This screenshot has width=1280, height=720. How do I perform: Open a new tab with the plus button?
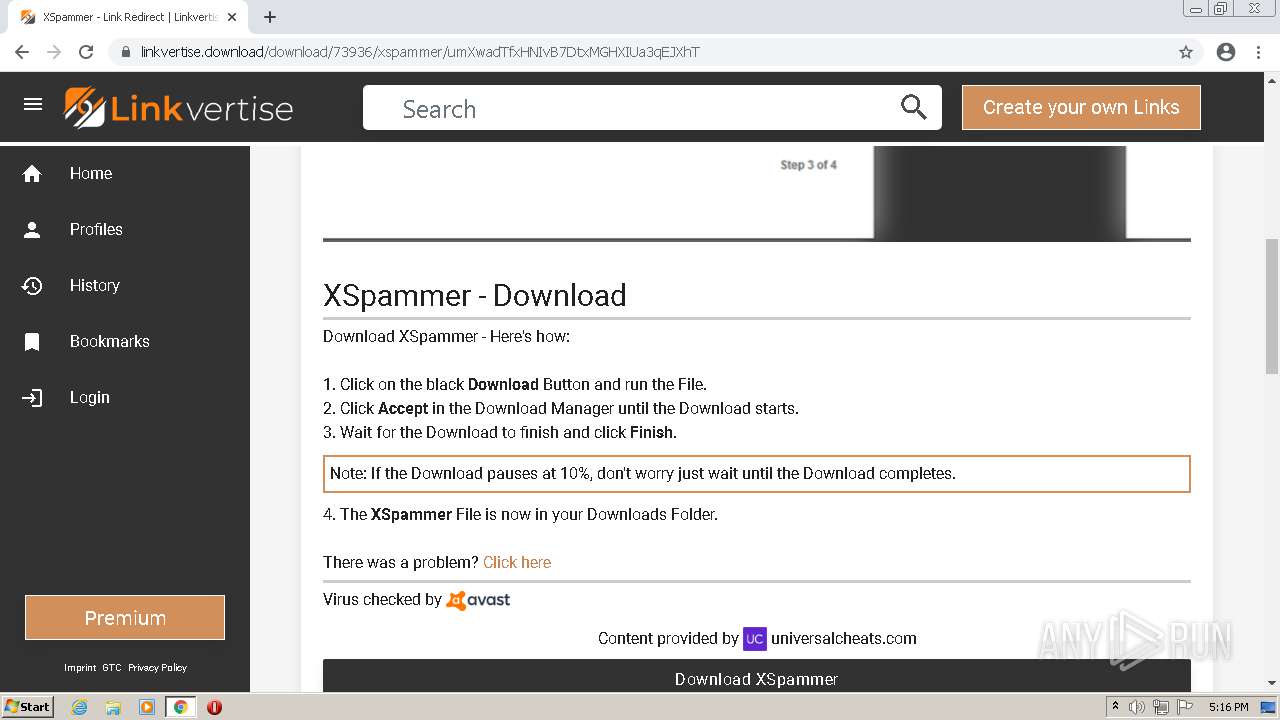(x=270, y=17)
